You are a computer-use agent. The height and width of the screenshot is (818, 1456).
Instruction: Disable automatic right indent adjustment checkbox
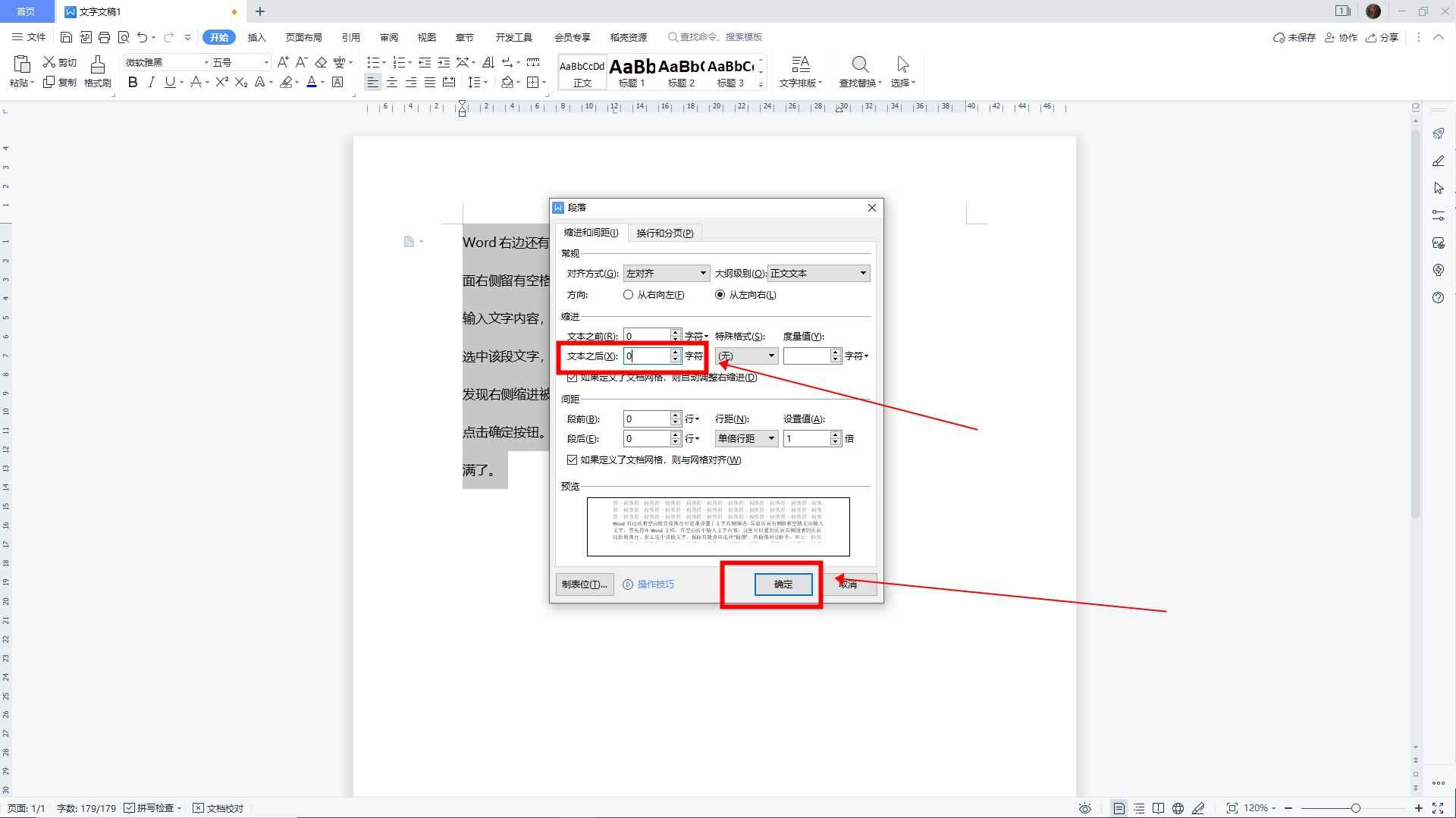point(573,377)
